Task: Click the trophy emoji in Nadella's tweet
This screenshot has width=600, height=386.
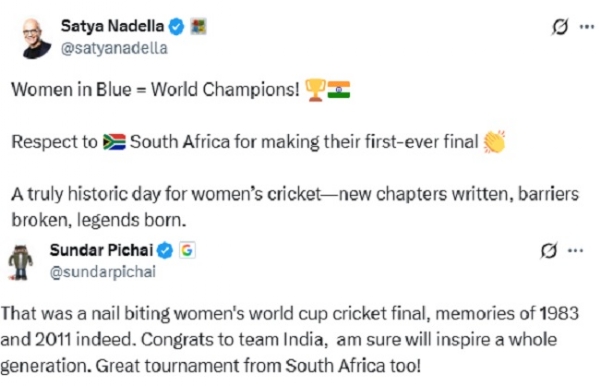Action: tap(315, 90)
